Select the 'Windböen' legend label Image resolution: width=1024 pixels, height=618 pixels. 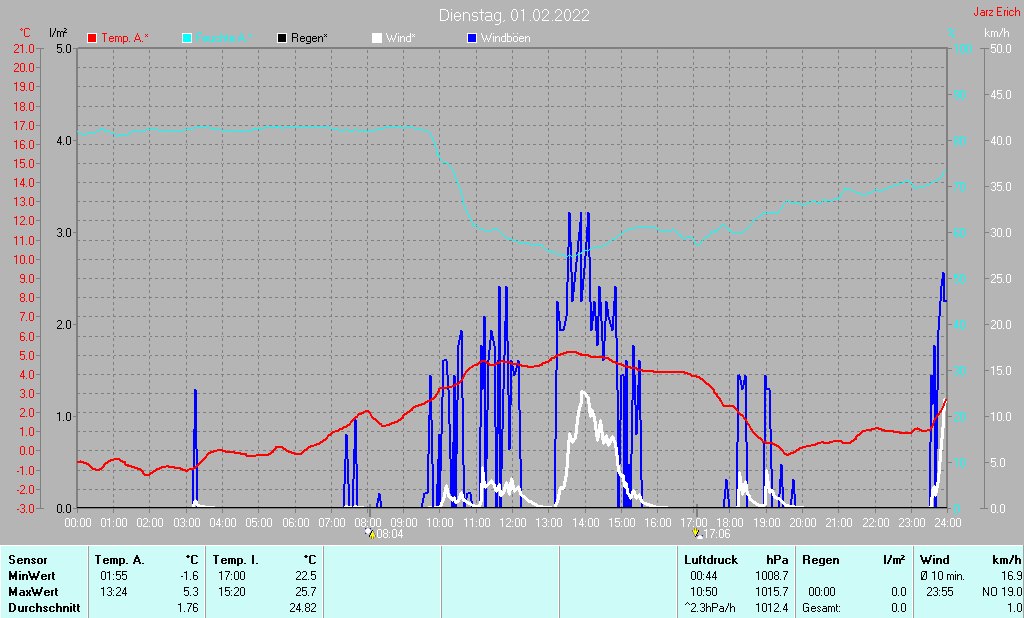505,38
